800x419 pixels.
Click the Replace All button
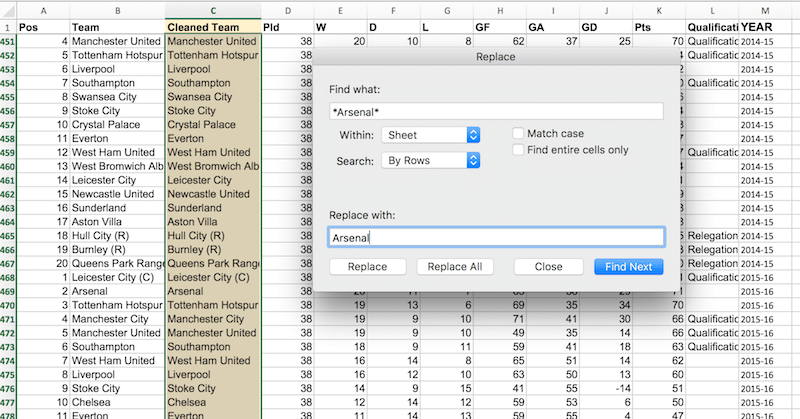coord(455,266)
